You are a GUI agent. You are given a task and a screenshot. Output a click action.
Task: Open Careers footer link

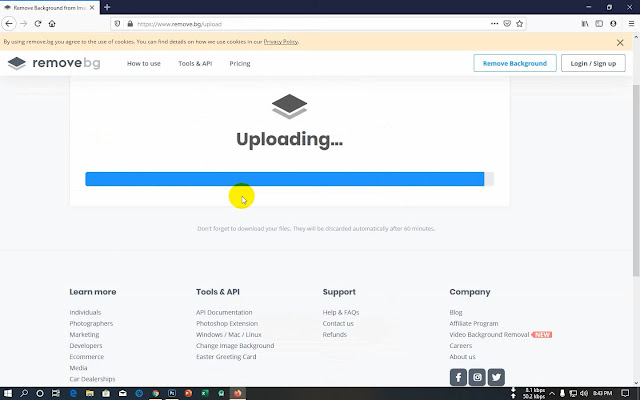[460, 345]
